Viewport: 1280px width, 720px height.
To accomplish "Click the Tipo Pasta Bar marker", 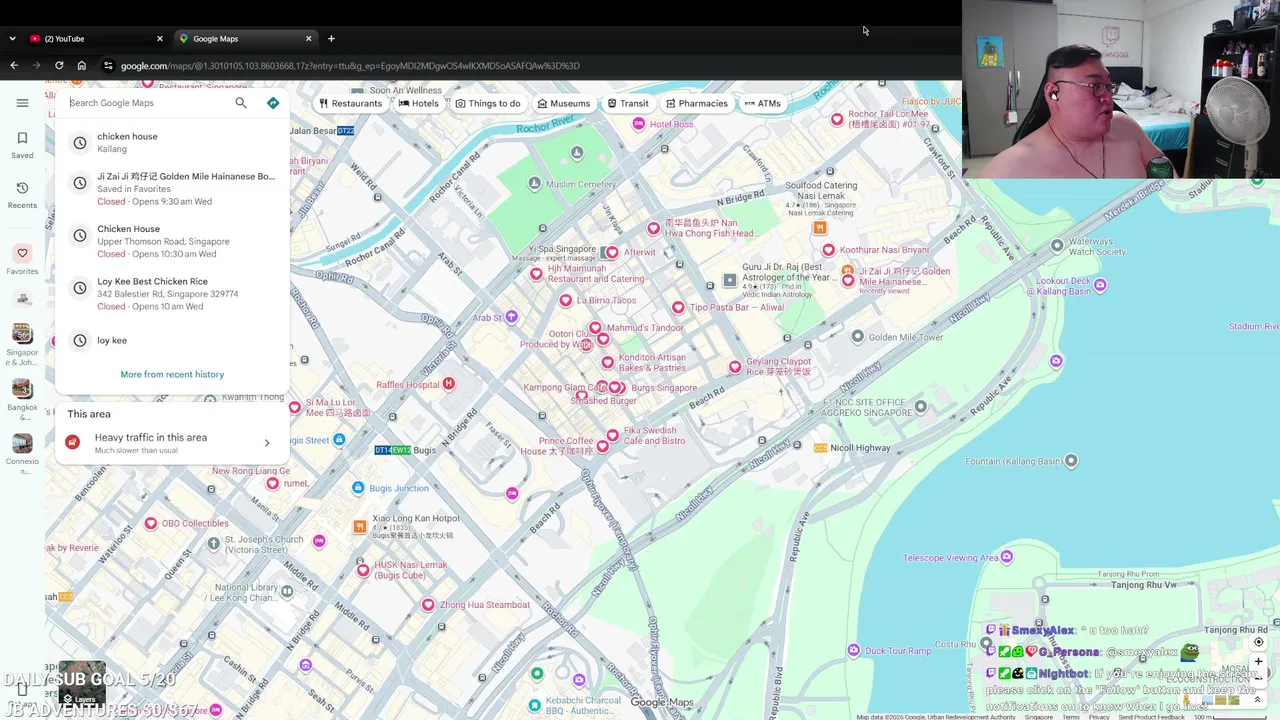I will 678,307.
